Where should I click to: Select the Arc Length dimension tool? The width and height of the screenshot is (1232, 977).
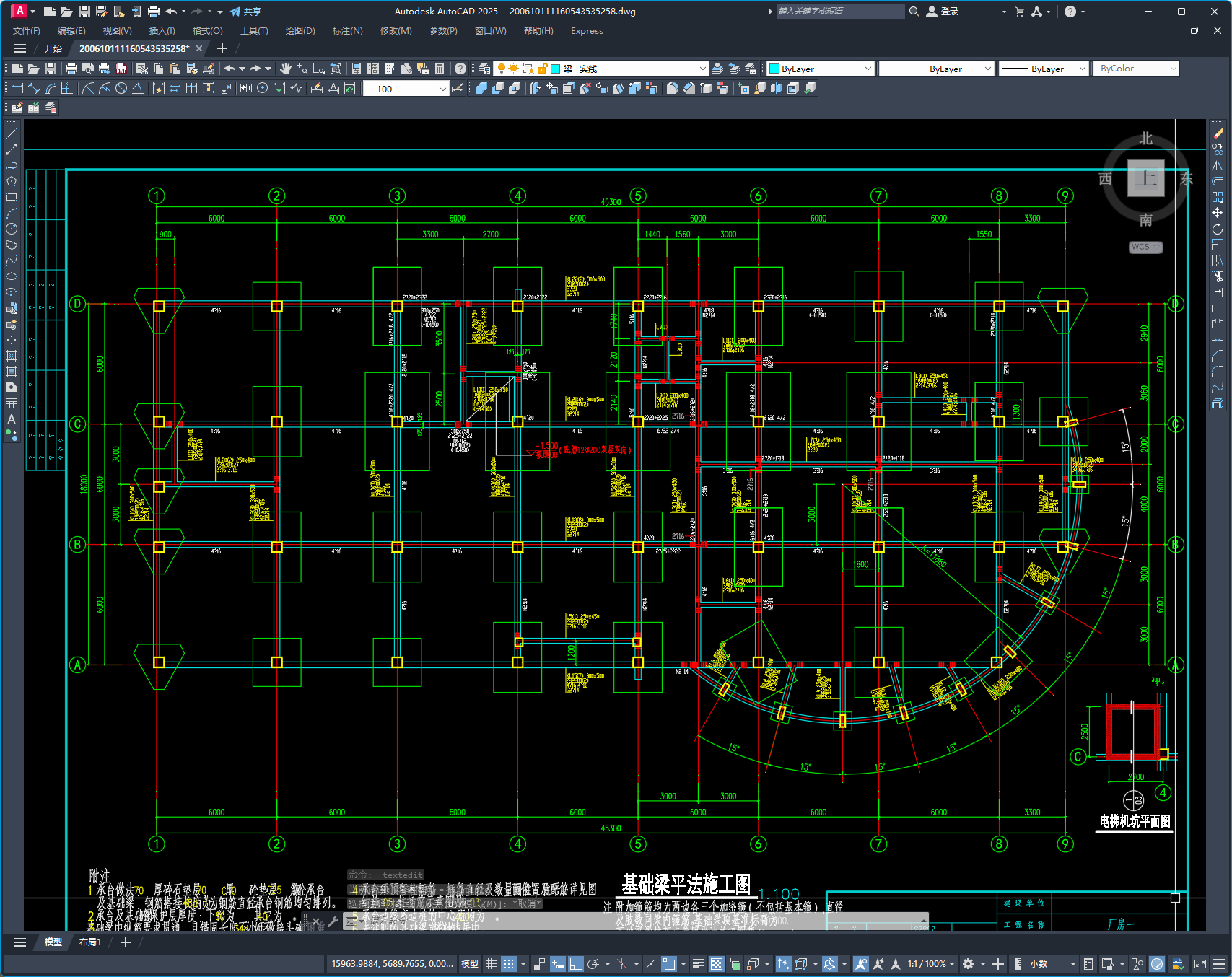point(51,88)
